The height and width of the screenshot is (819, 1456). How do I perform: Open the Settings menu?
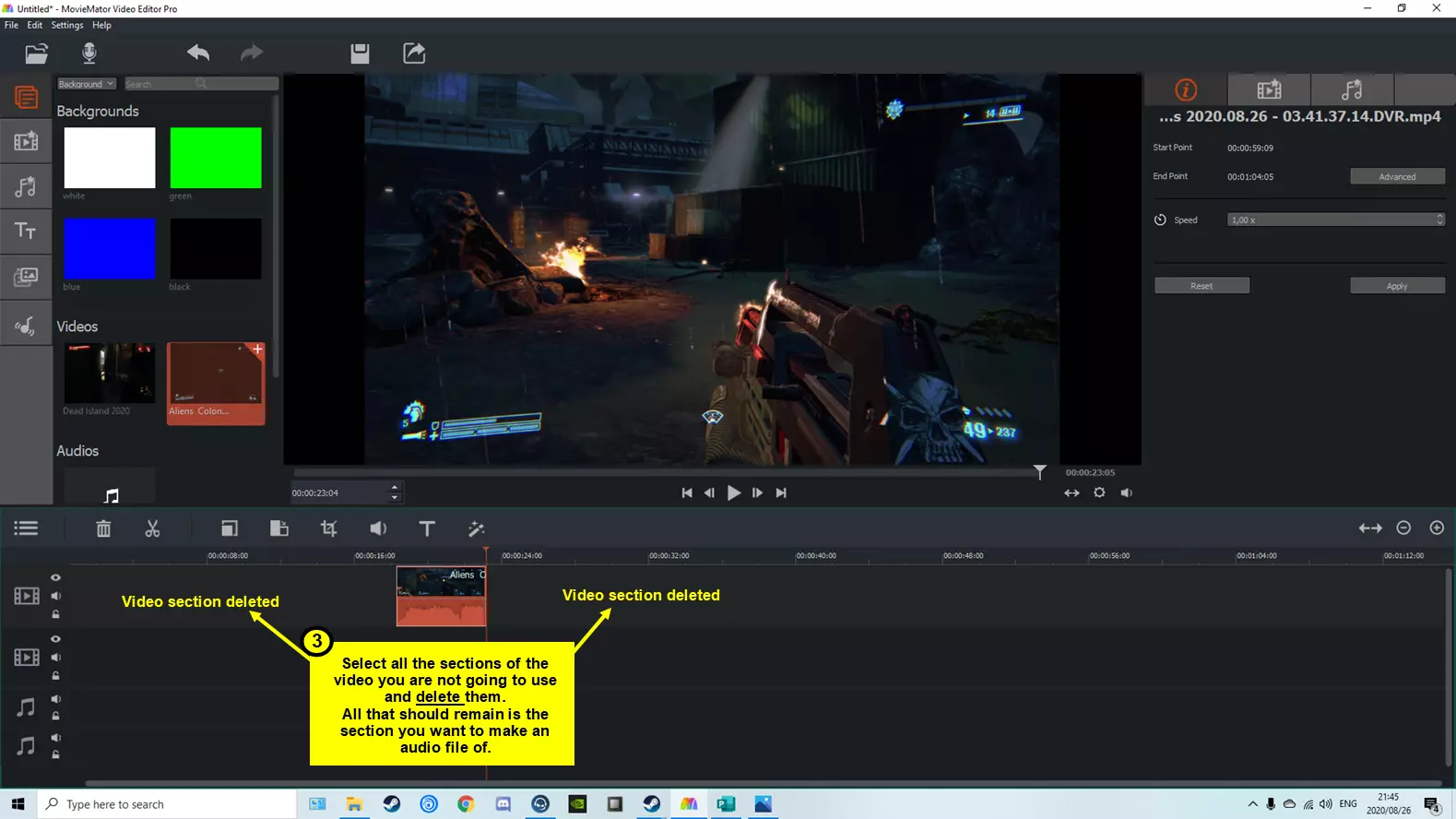67,25
